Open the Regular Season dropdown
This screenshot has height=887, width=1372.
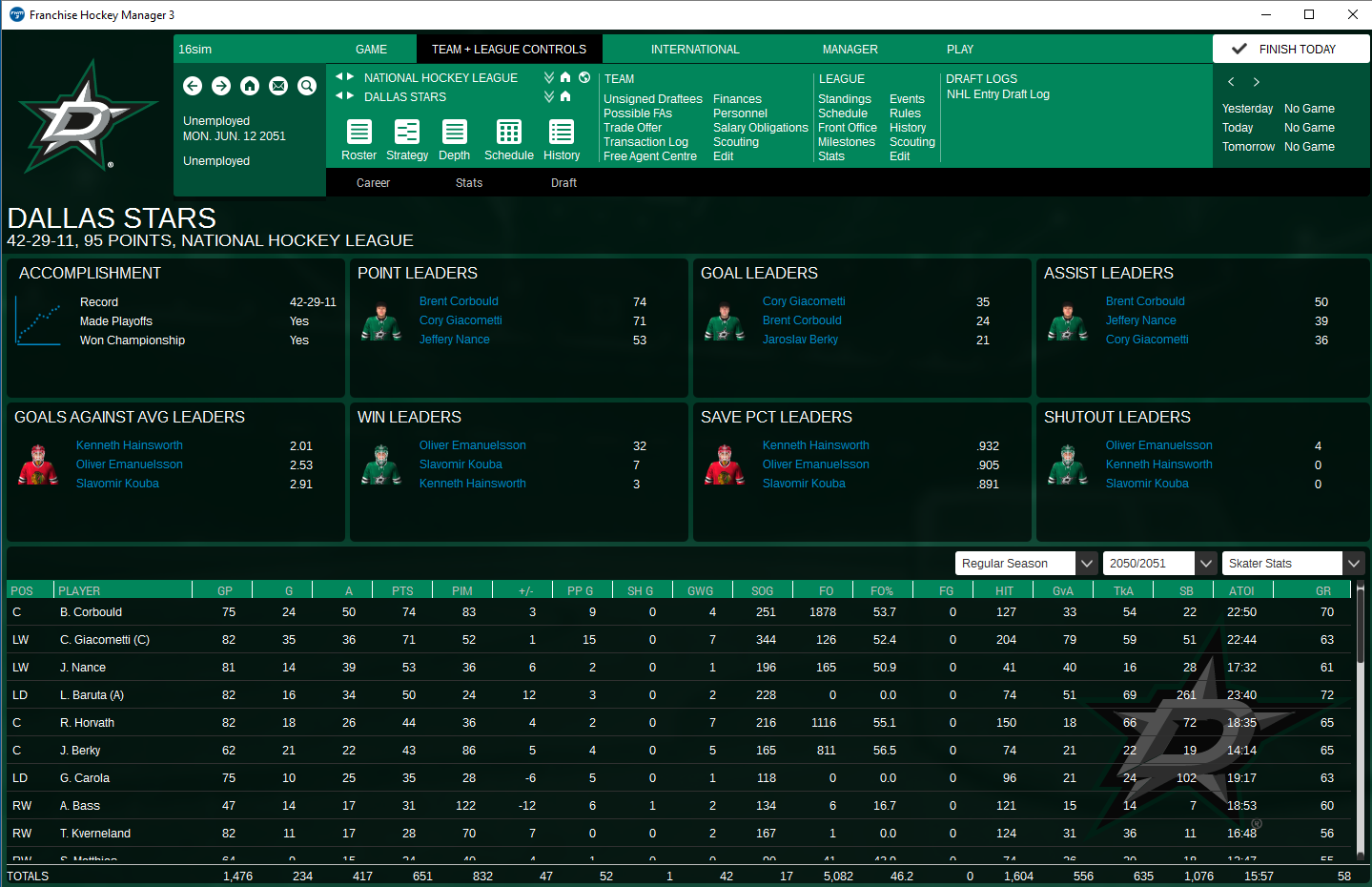(x=1086, y=564)
